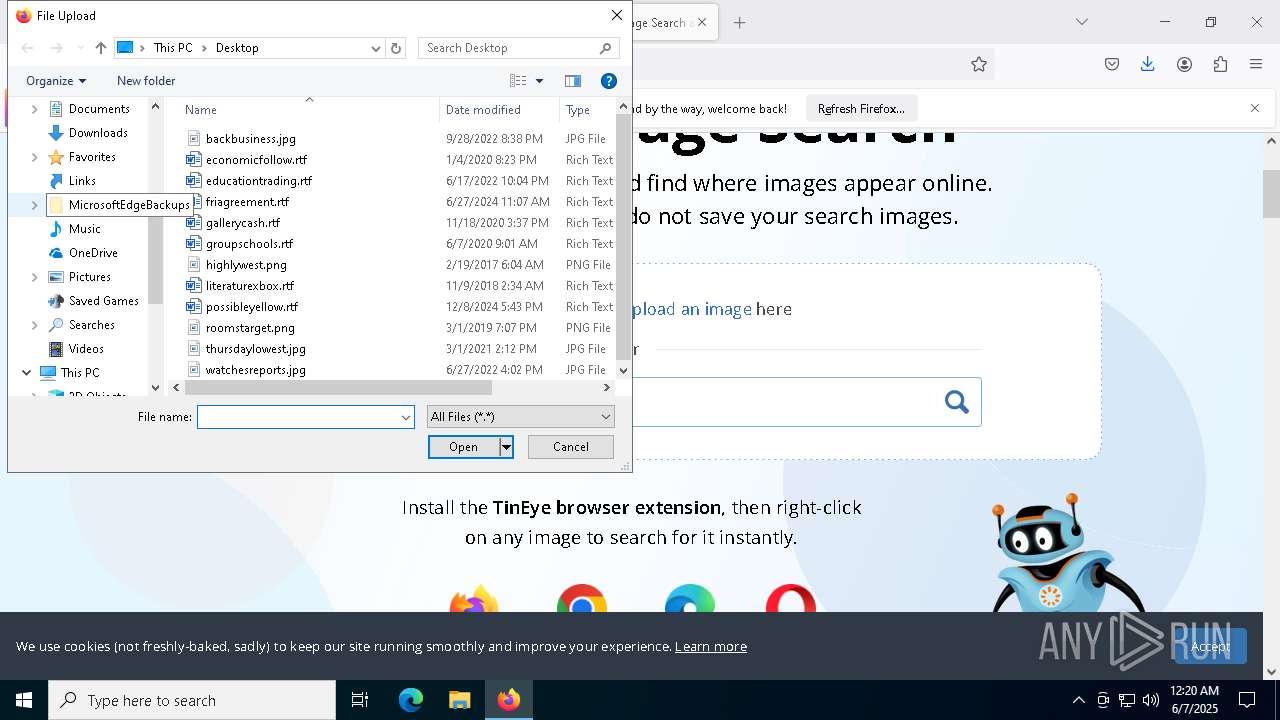Open Firefox Extensions icon

[1220, 64]
